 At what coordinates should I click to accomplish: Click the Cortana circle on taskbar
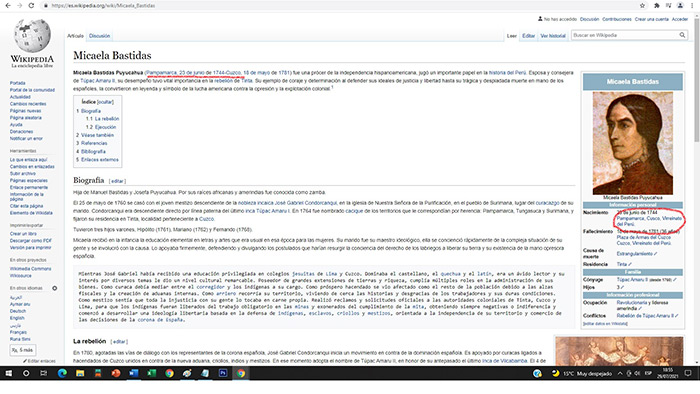point(26,373)
